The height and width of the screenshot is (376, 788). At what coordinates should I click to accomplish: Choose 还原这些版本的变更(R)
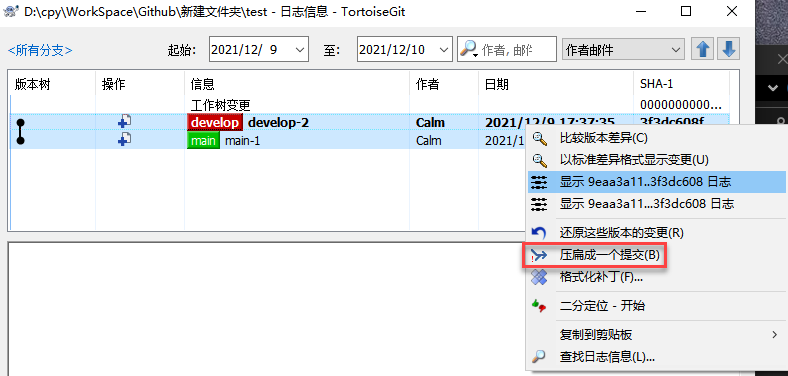pyautogui.click(x=656, y=233)
